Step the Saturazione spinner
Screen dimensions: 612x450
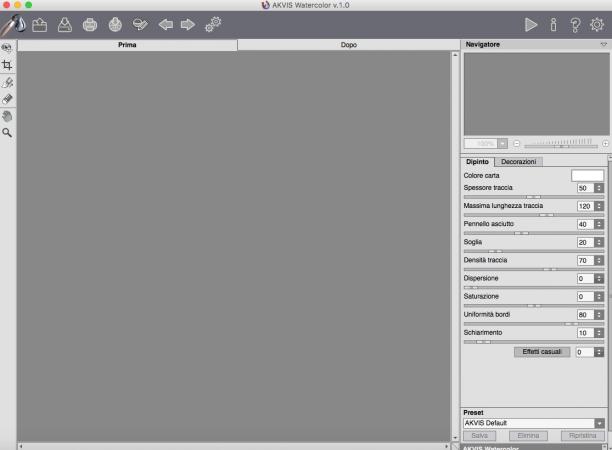599,297
